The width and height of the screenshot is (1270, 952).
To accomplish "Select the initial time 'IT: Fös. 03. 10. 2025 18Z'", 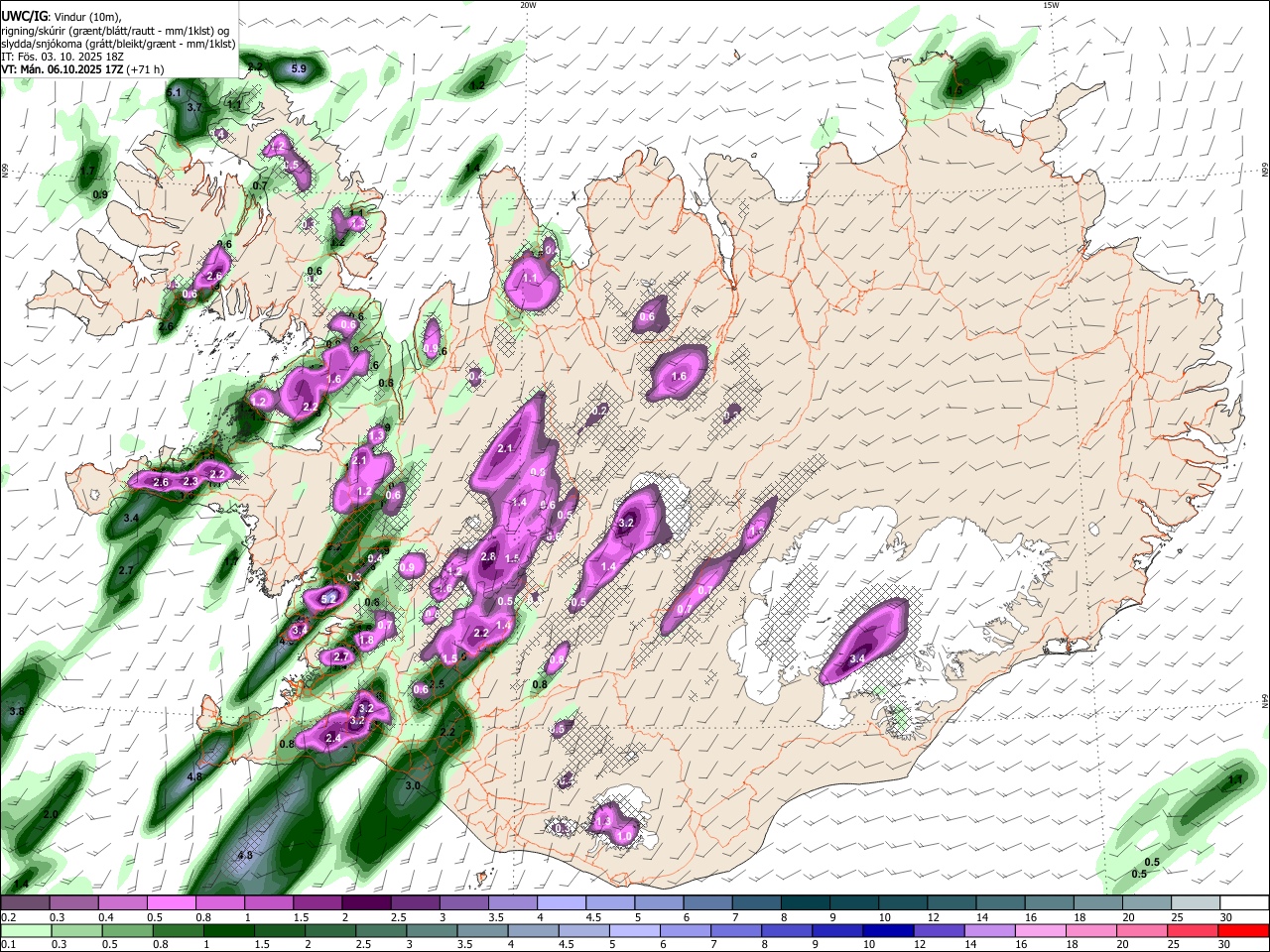I will [63, 57].
